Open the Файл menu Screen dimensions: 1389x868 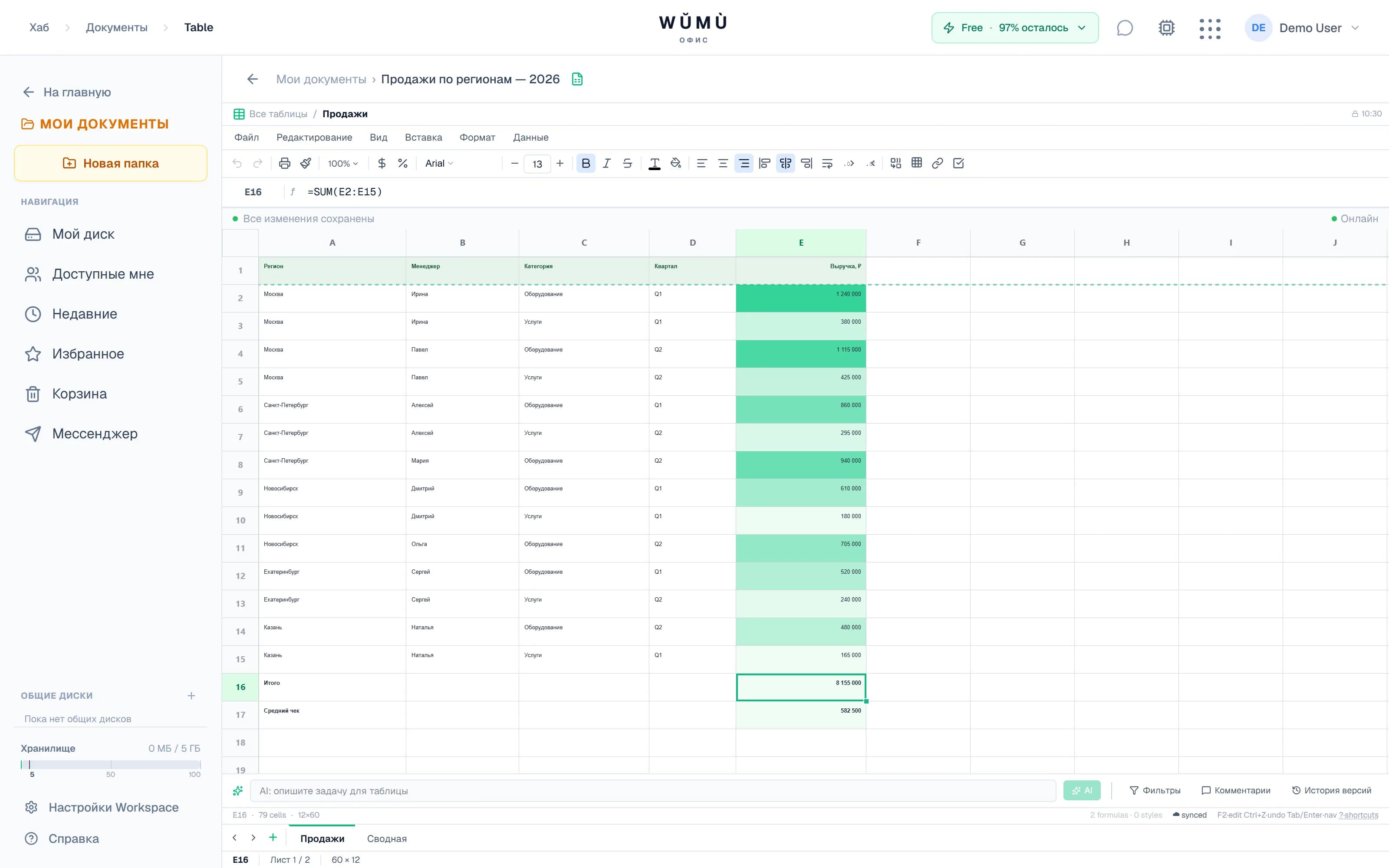(247, 138)
